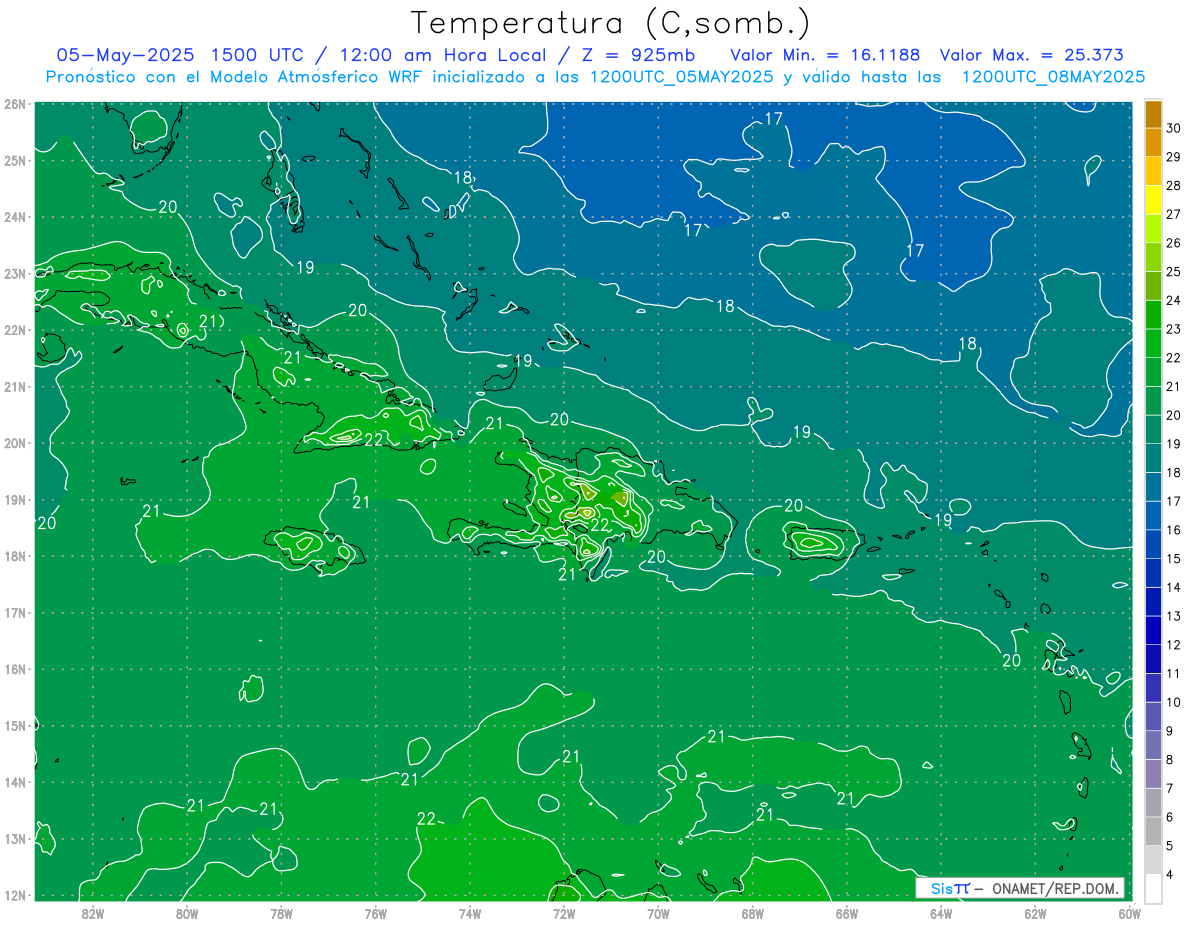Image resolution: width=1200 pixels, height=927 pixels.
Task: Click the 60W longitude axis label
Action: [x=1128, y=913]
